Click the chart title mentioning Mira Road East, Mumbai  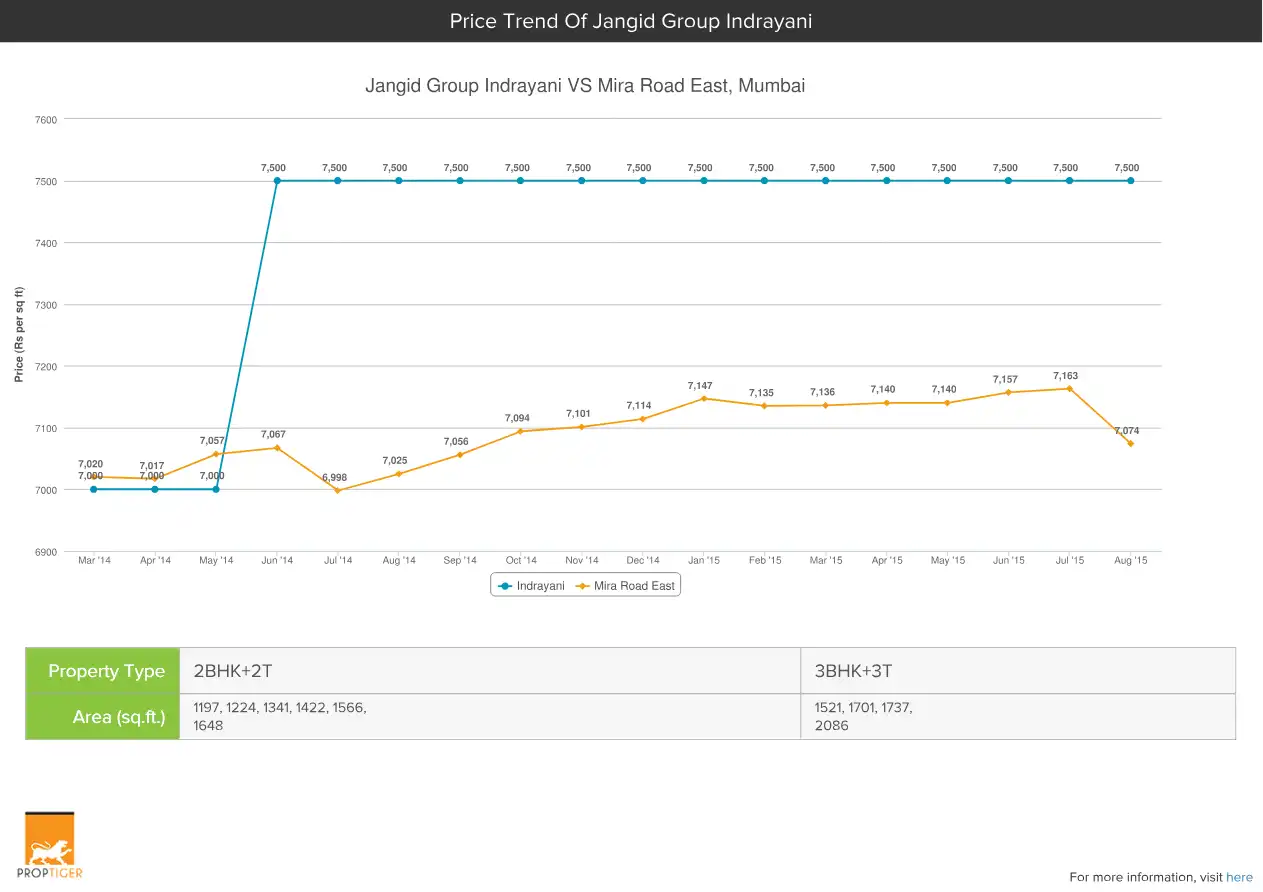pos(585,86)
